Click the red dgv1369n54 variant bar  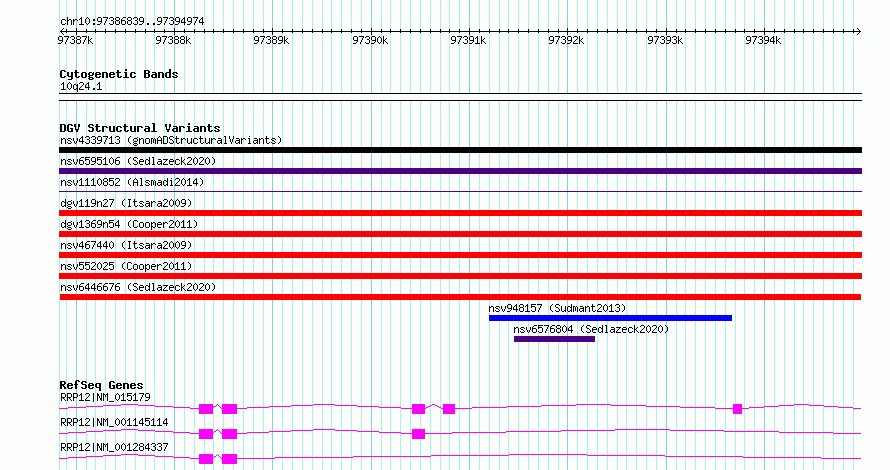(x=460, y=234)
